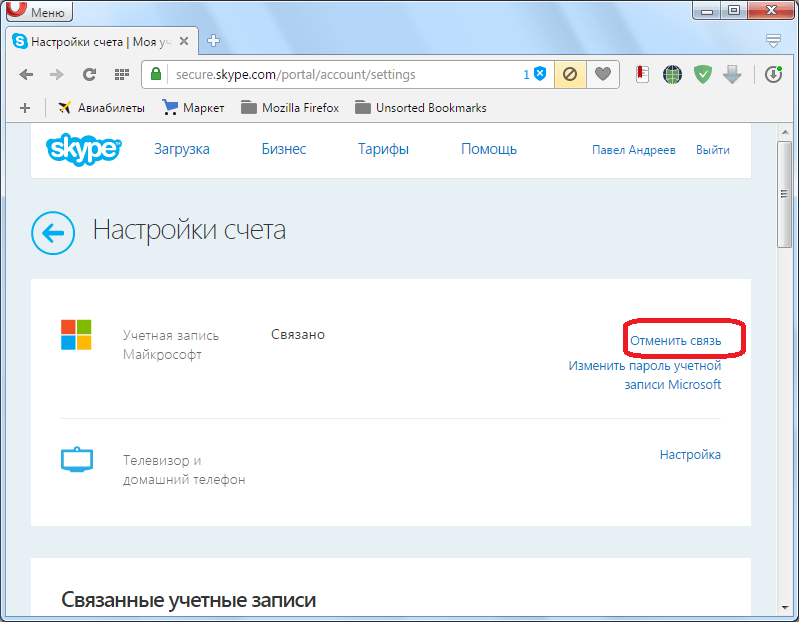Go back with the browser back arrow
This screenshot has width=799, height=622.
point(26,75)
